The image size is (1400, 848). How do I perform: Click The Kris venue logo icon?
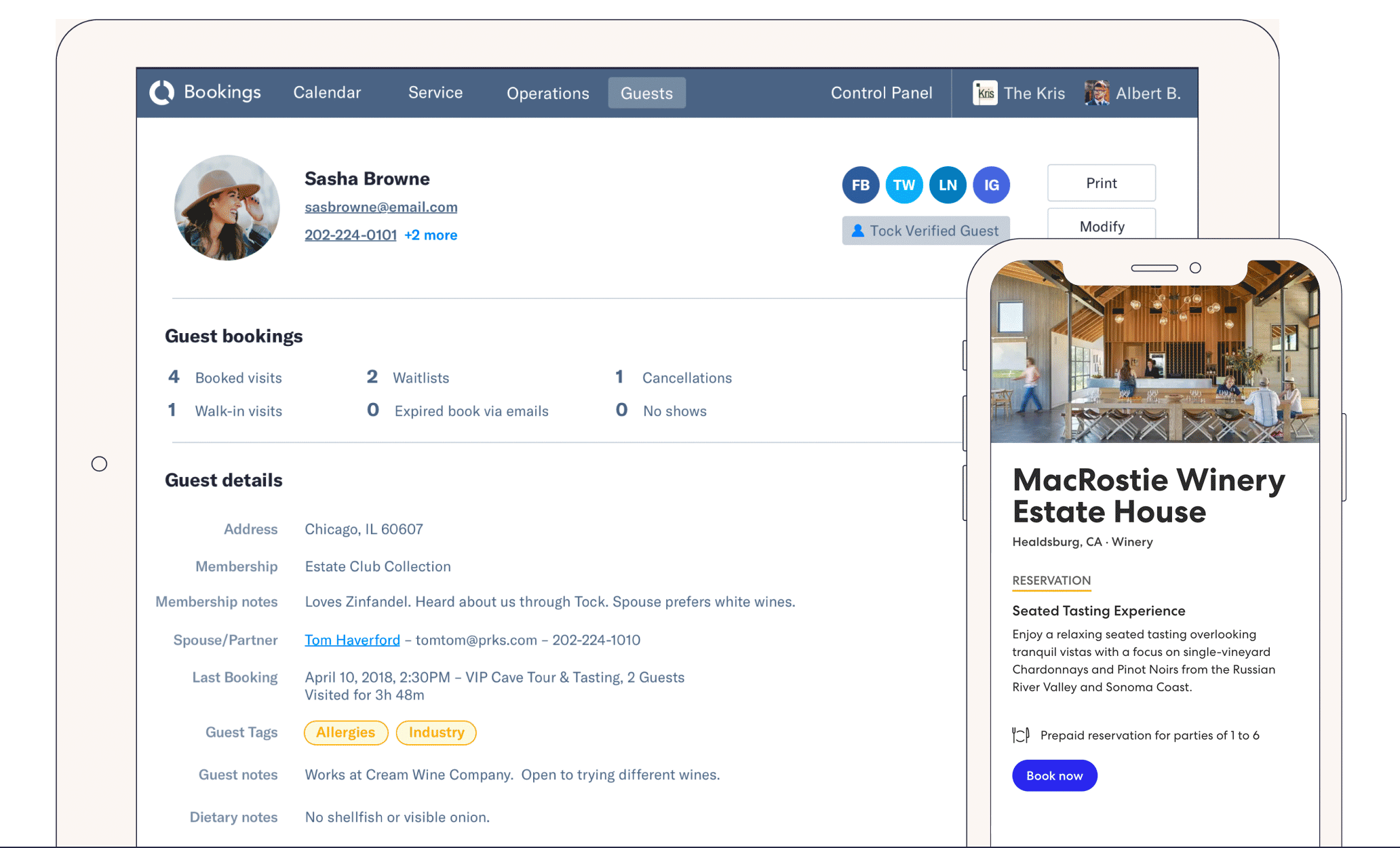coord(985,92)
